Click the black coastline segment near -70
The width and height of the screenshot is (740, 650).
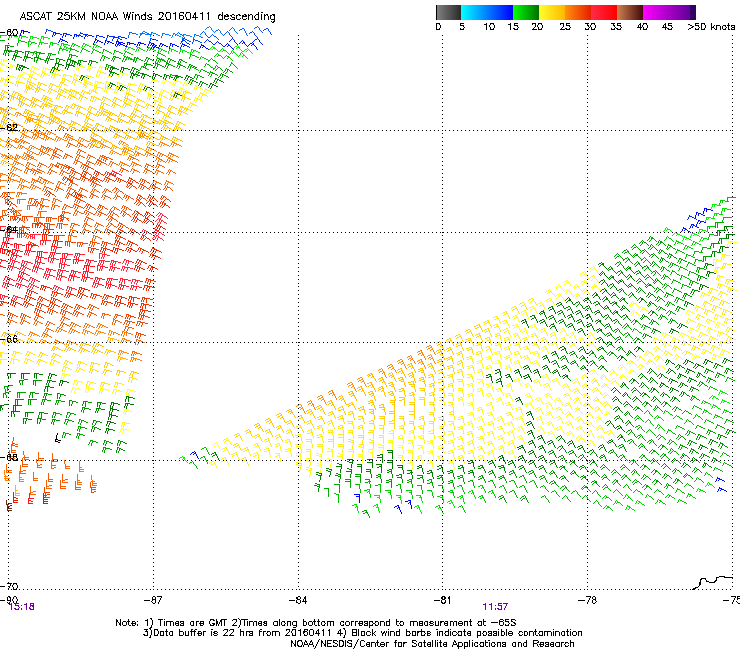(x=713, y=582)
